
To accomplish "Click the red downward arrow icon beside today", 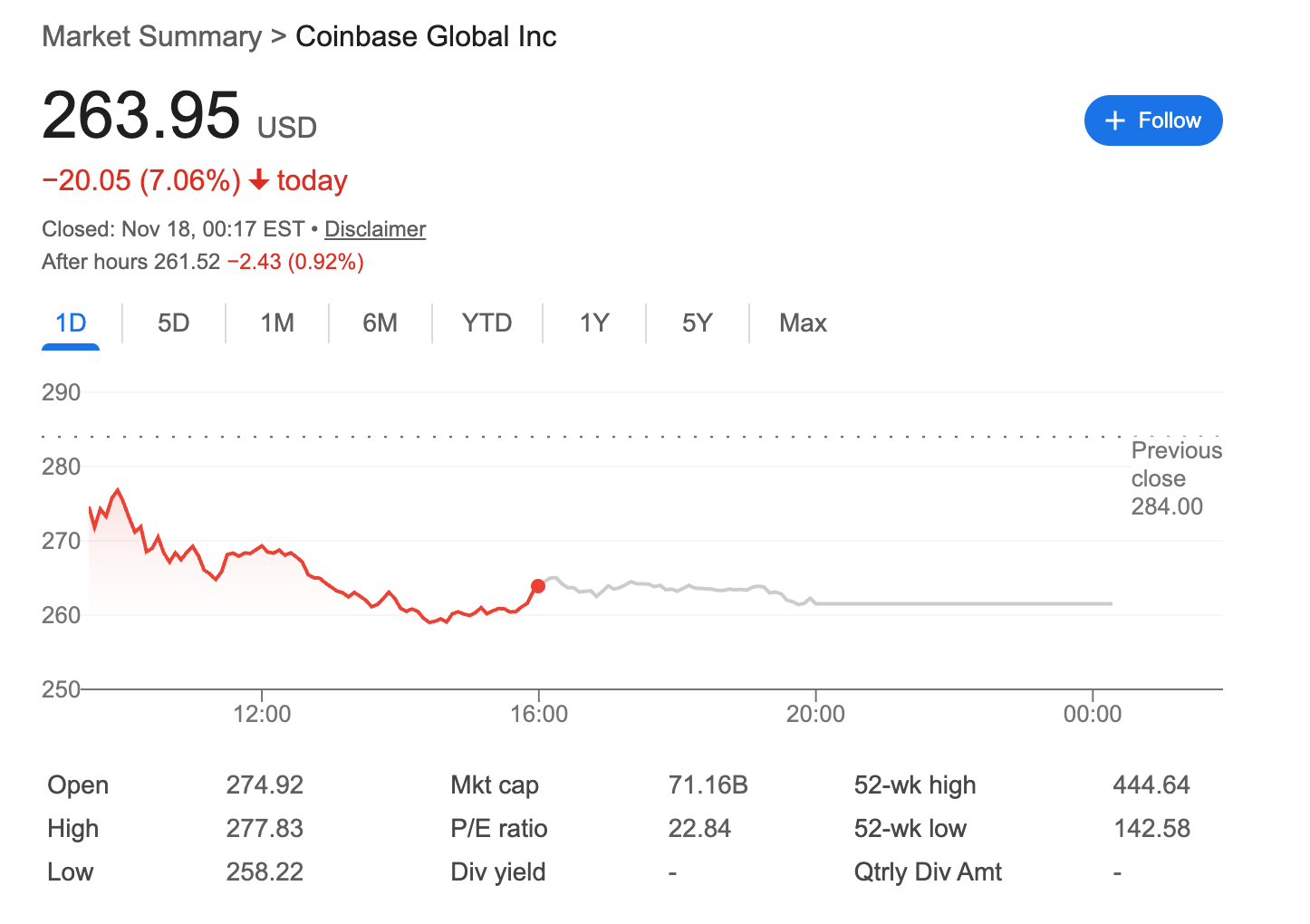I will [x=259, y=180].
